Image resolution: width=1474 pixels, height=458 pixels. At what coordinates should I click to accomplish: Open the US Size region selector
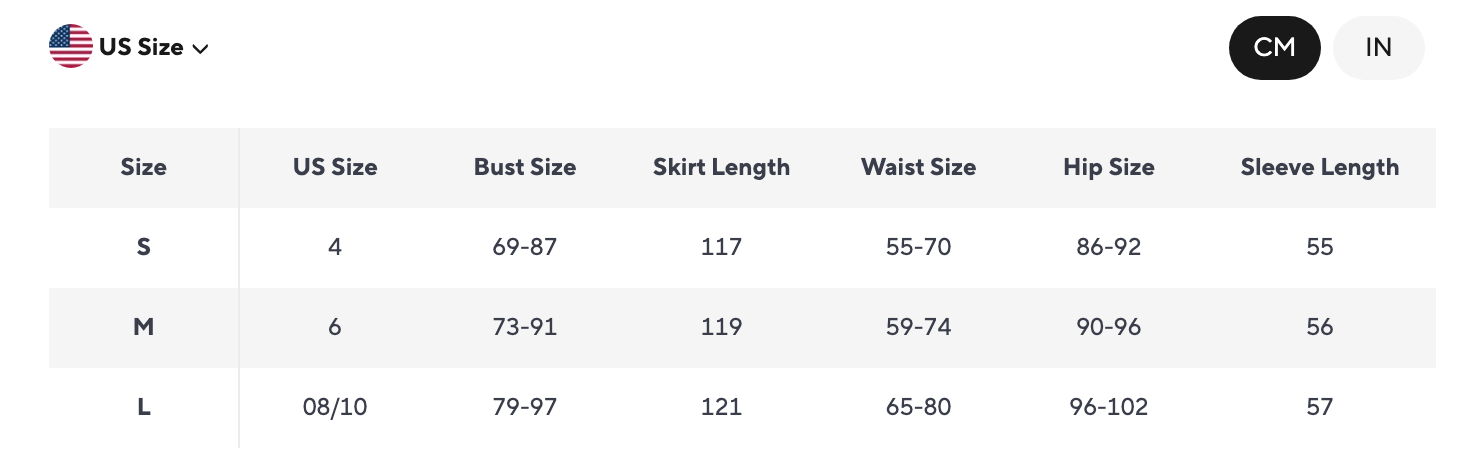(129, 47)
